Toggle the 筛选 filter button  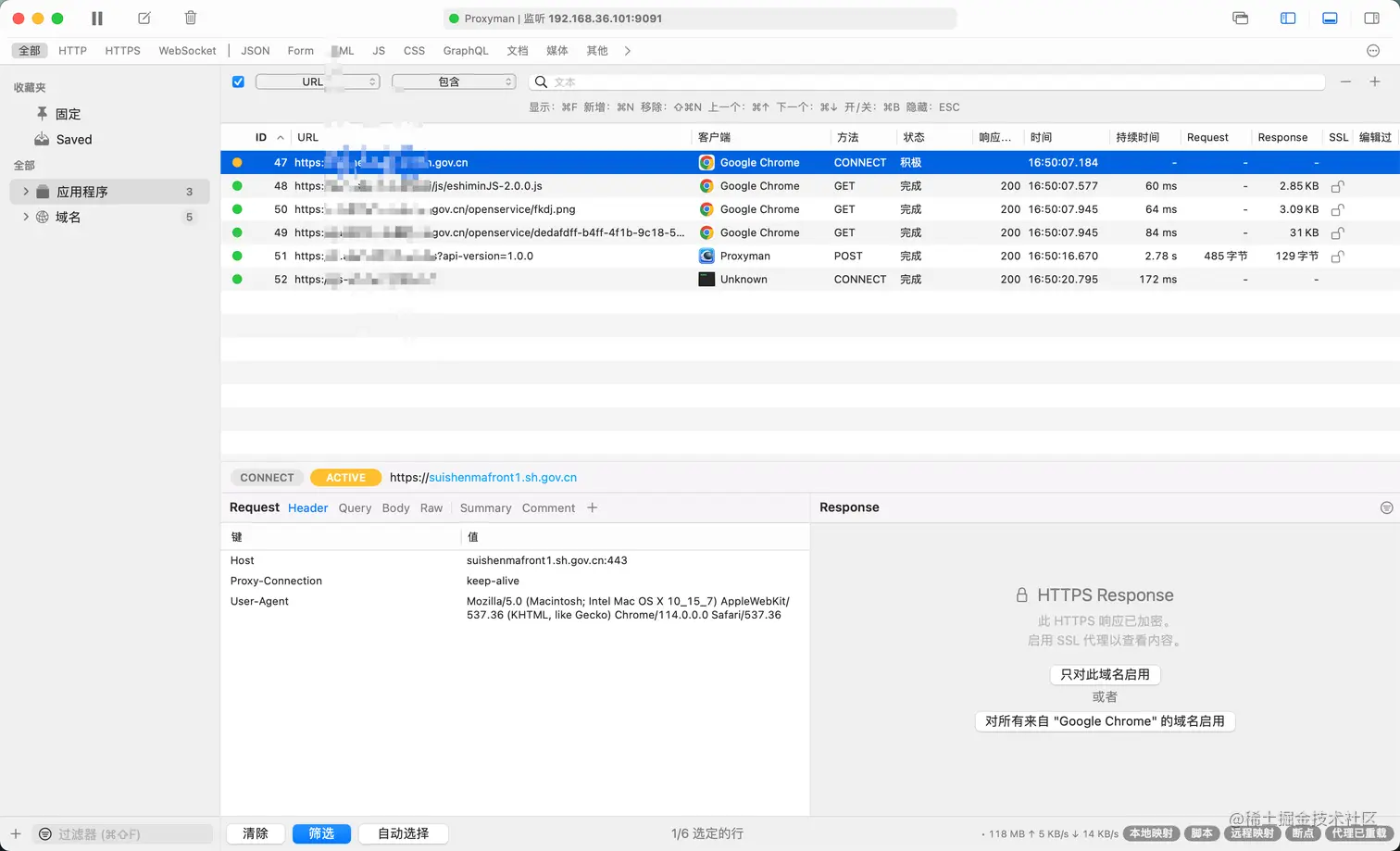click(x=321, y=833)
